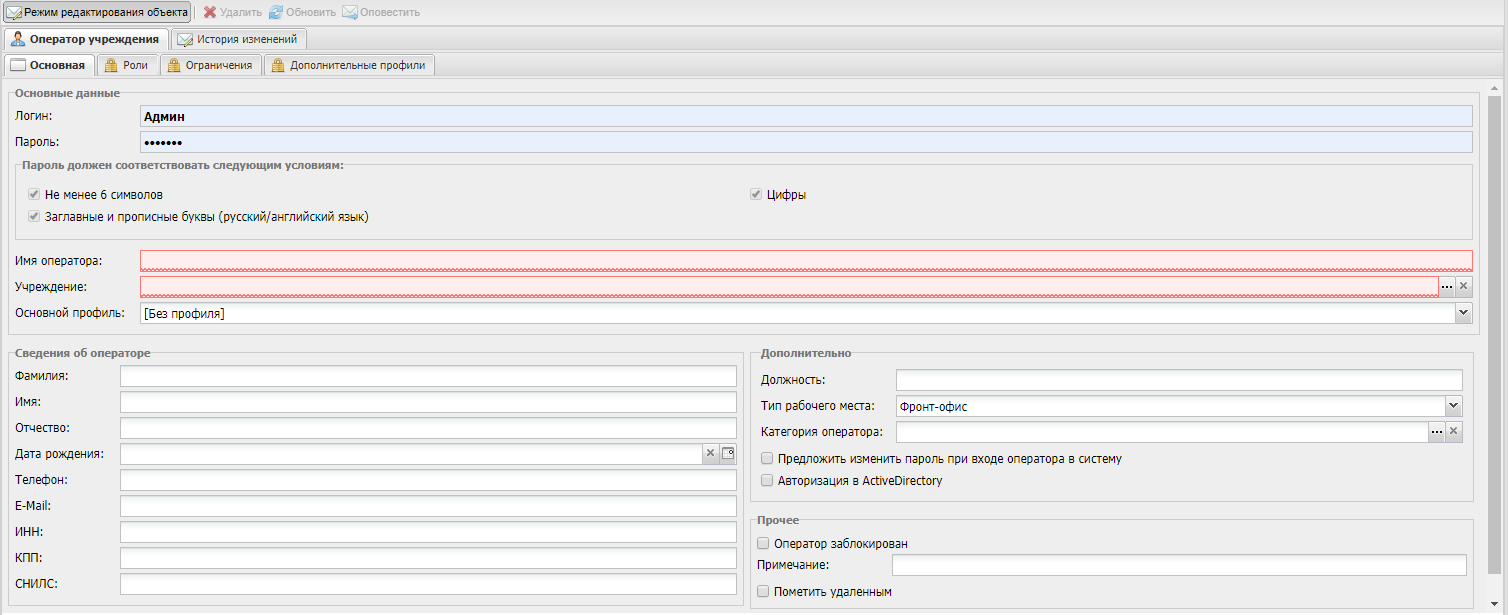Click Оповестить in the toolbar
1508x615 pixels.
[381, 12]
